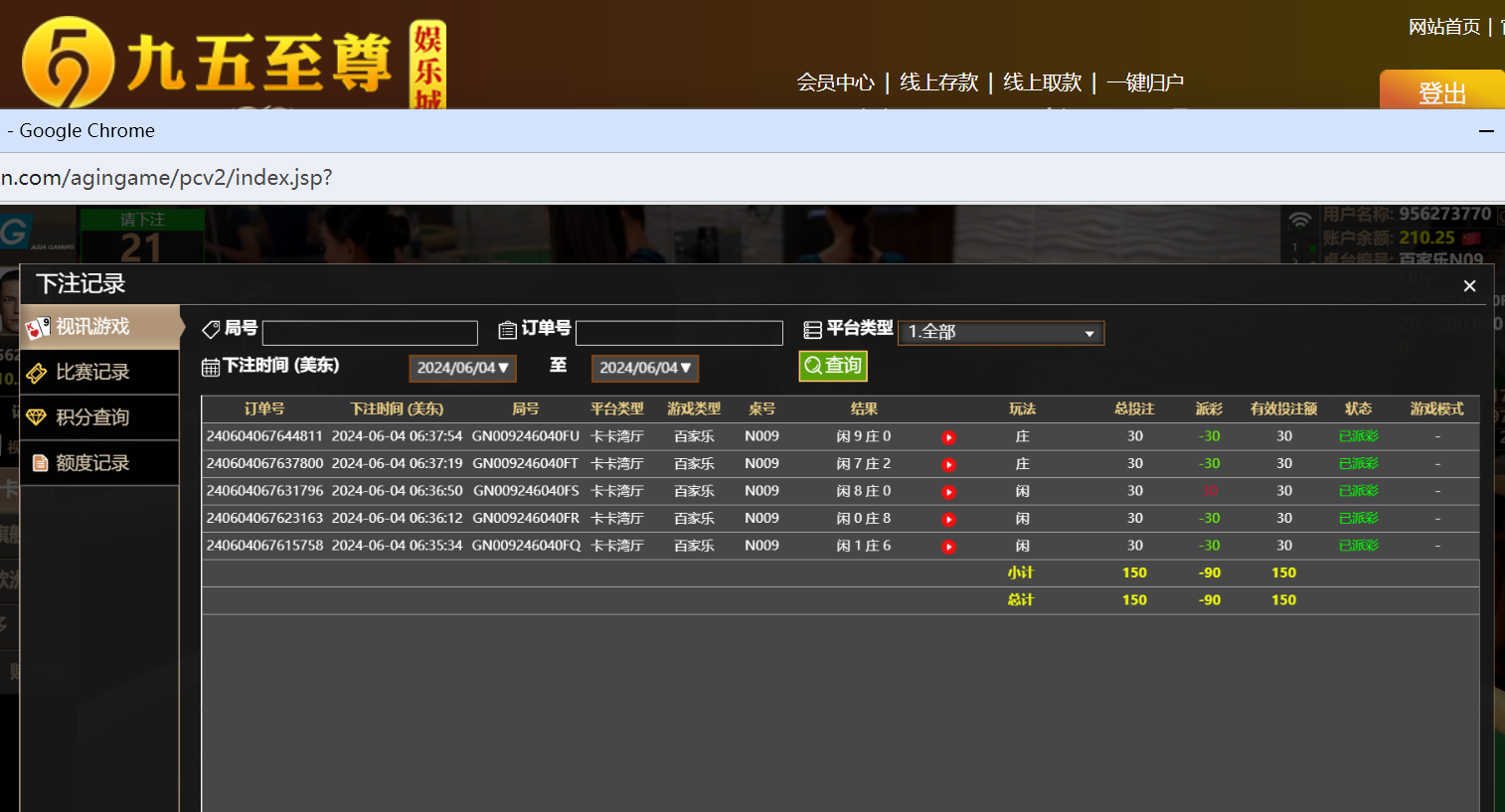The image size is (1505, 812).
Task: Click the 登出 logout button
Action: 1441,92
